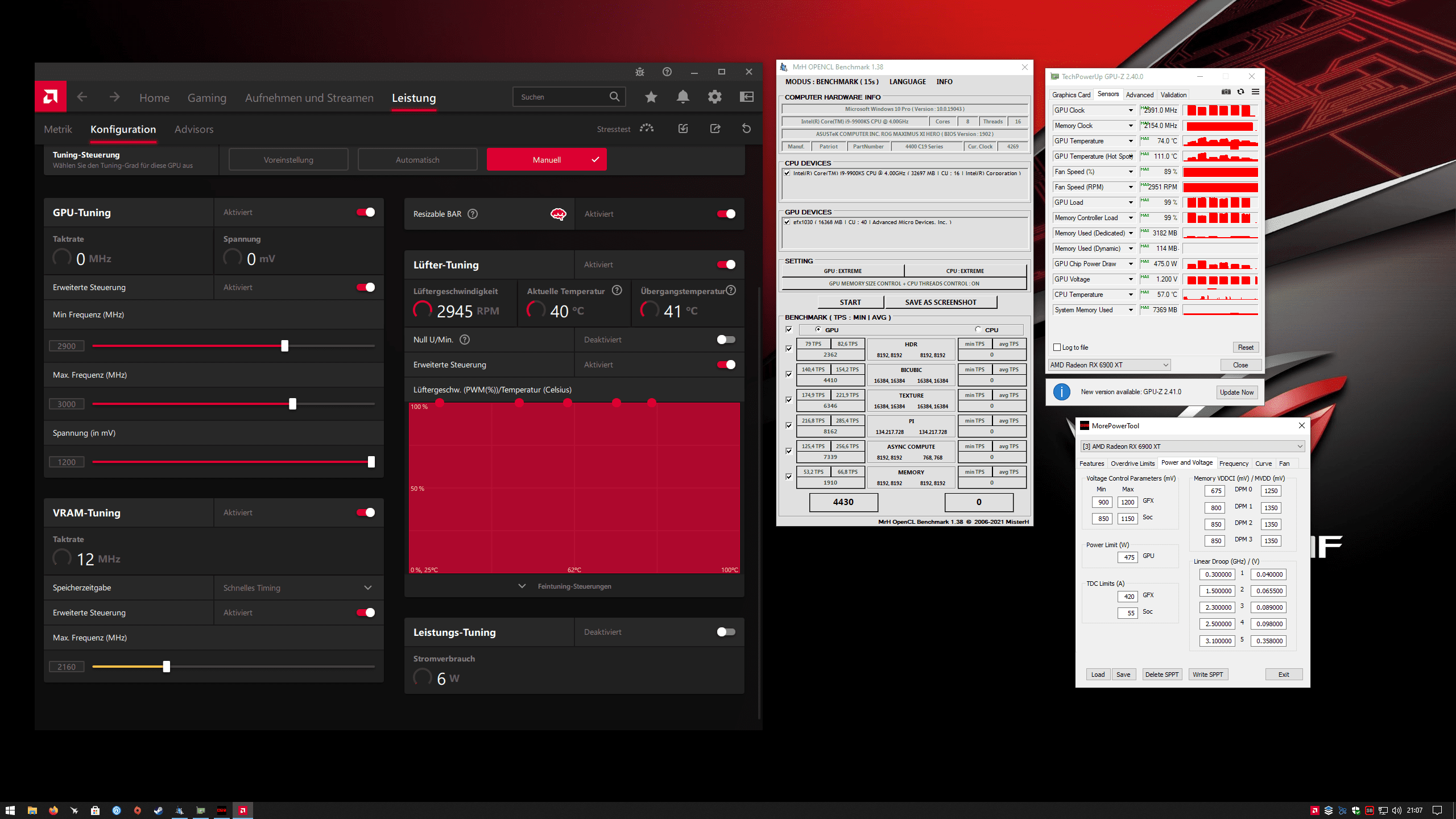1456x819 pixels.
Task: Click the AMD logo in Radeon Software
Action: pyautogui.click(x=51, y=97)
